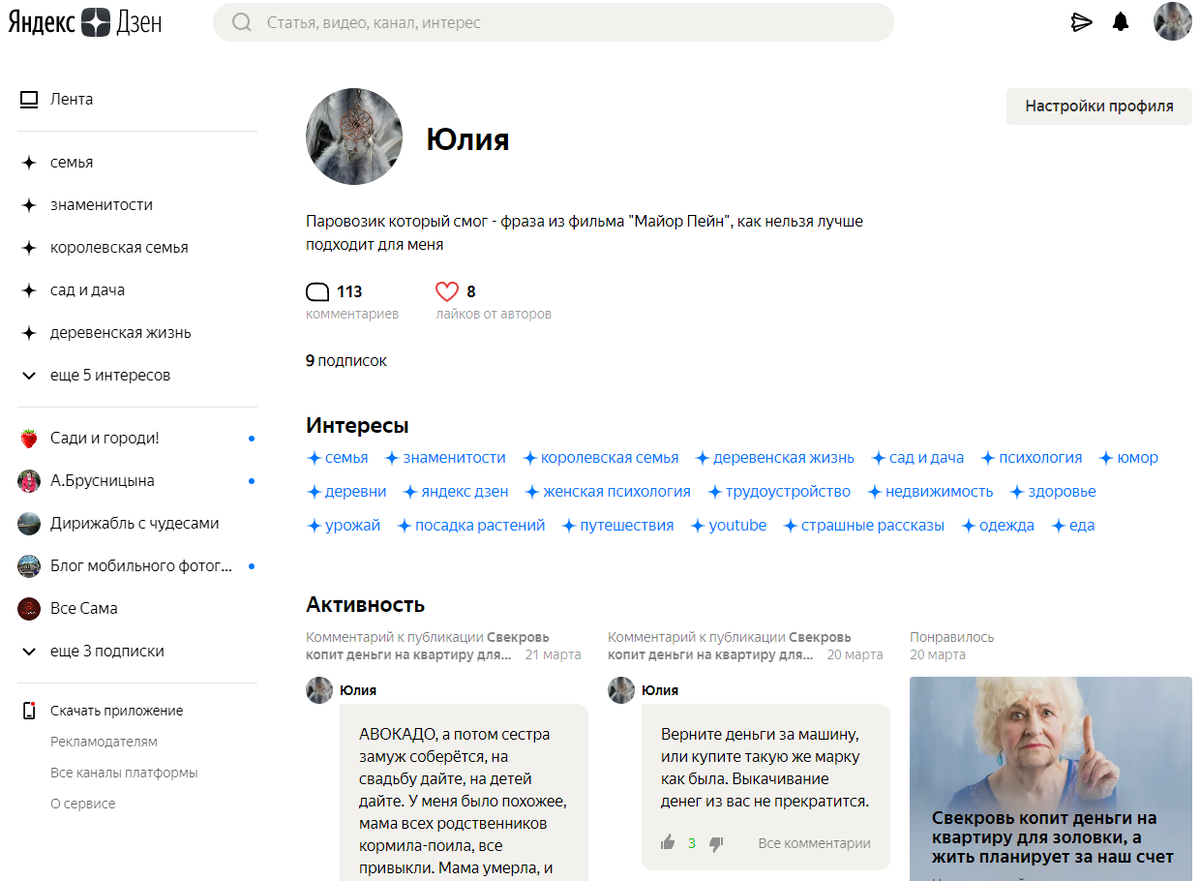Open liked article Свекровь копит деньги card

[x=1050, y=778]
